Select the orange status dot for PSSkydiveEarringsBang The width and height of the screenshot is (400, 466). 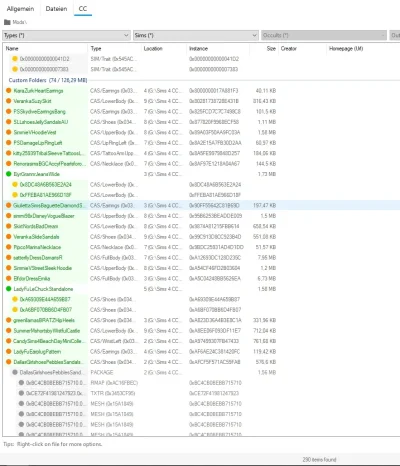9,111
